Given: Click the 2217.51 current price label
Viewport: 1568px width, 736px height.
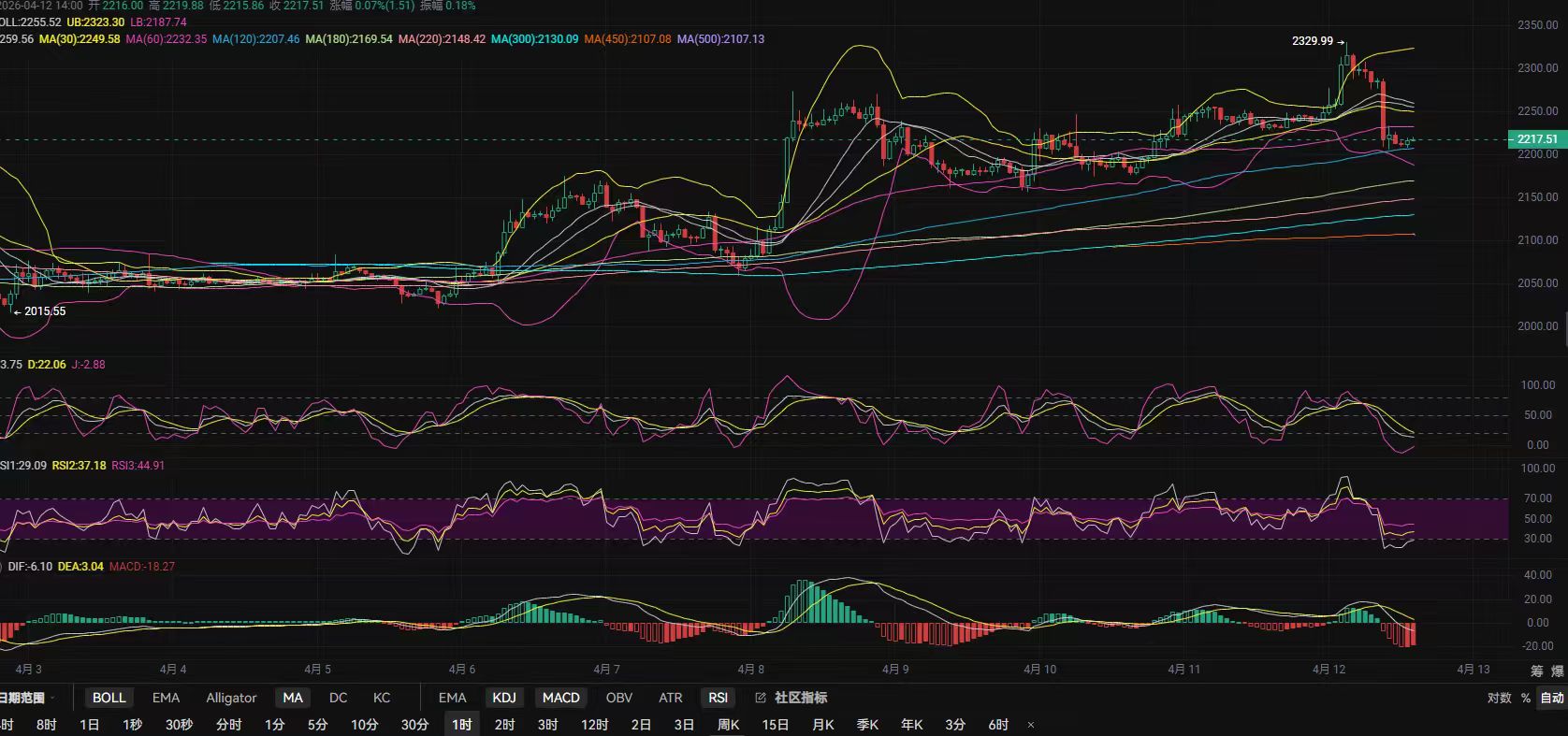Looking at the screenshot, I should (1536, 139).
